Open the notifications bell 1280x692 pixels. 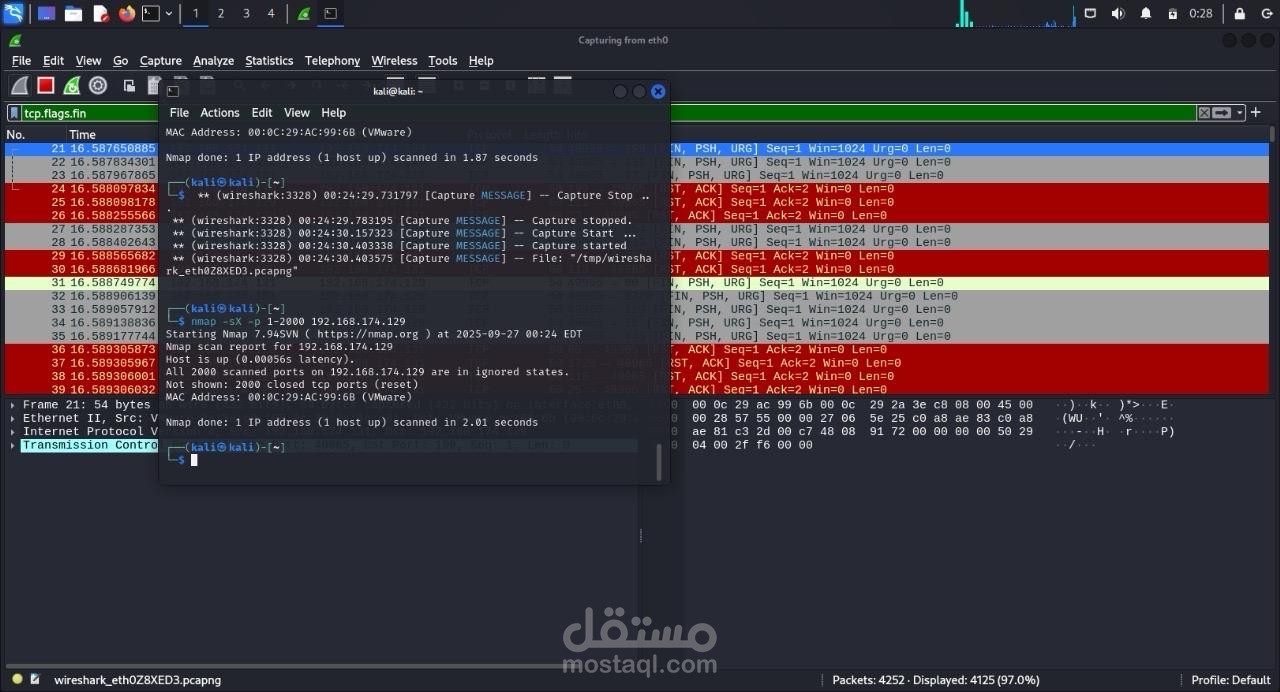(x=1146, y=13)
